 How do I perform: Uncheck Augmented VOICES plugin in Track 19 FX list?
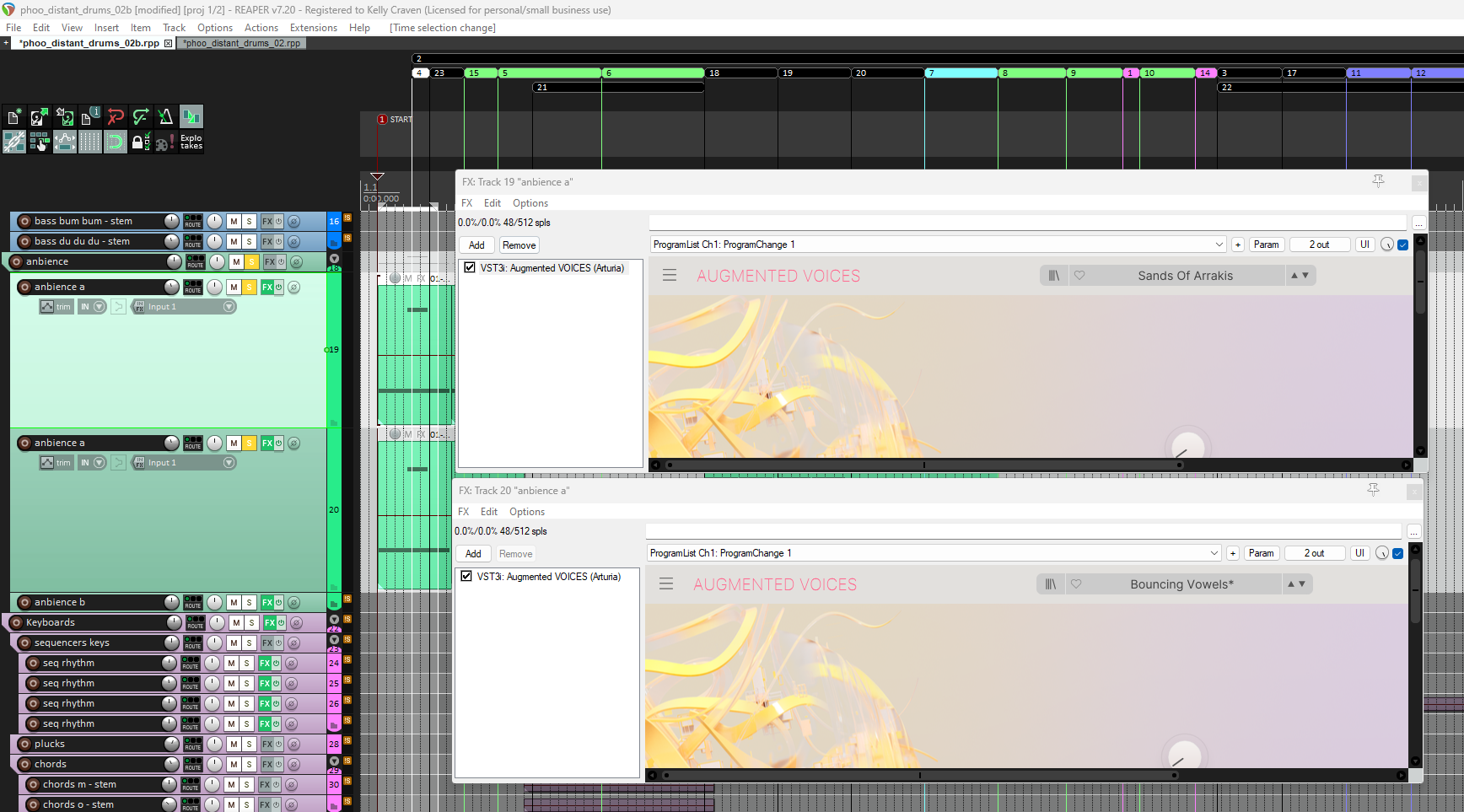click(470, 268)
